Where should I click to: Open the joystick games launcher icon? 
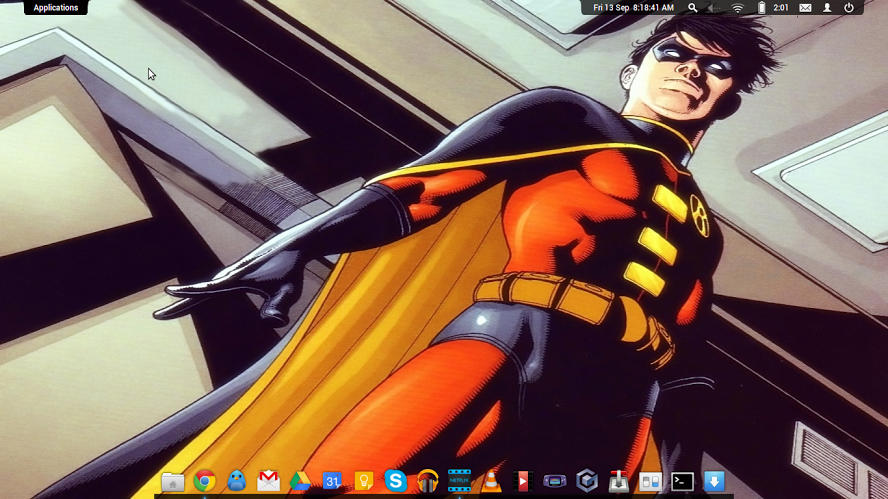coord(618,481)
